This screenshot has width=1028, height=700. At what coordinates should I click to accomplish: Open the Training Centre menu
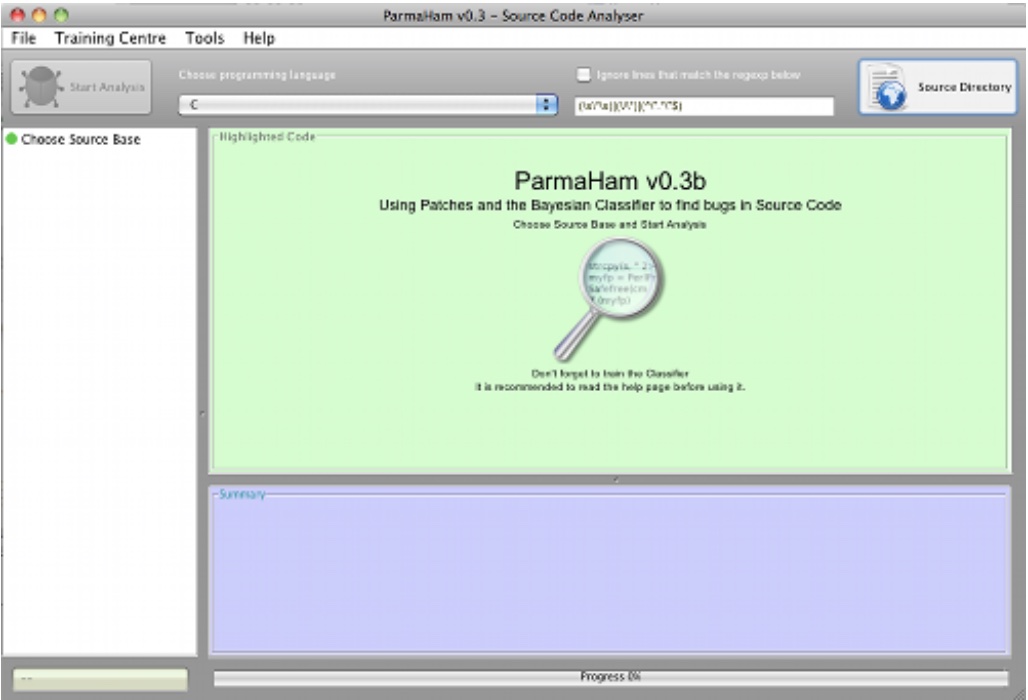(110, 38)
